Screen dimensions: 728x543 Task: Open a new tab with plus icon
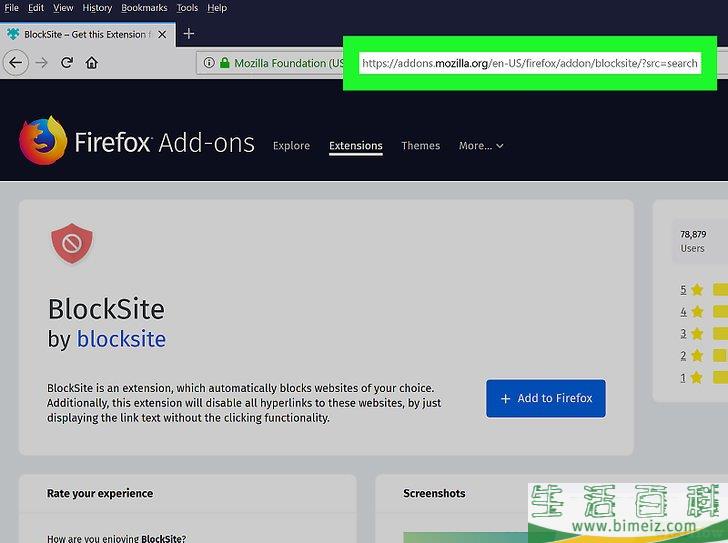click(188, 34)
